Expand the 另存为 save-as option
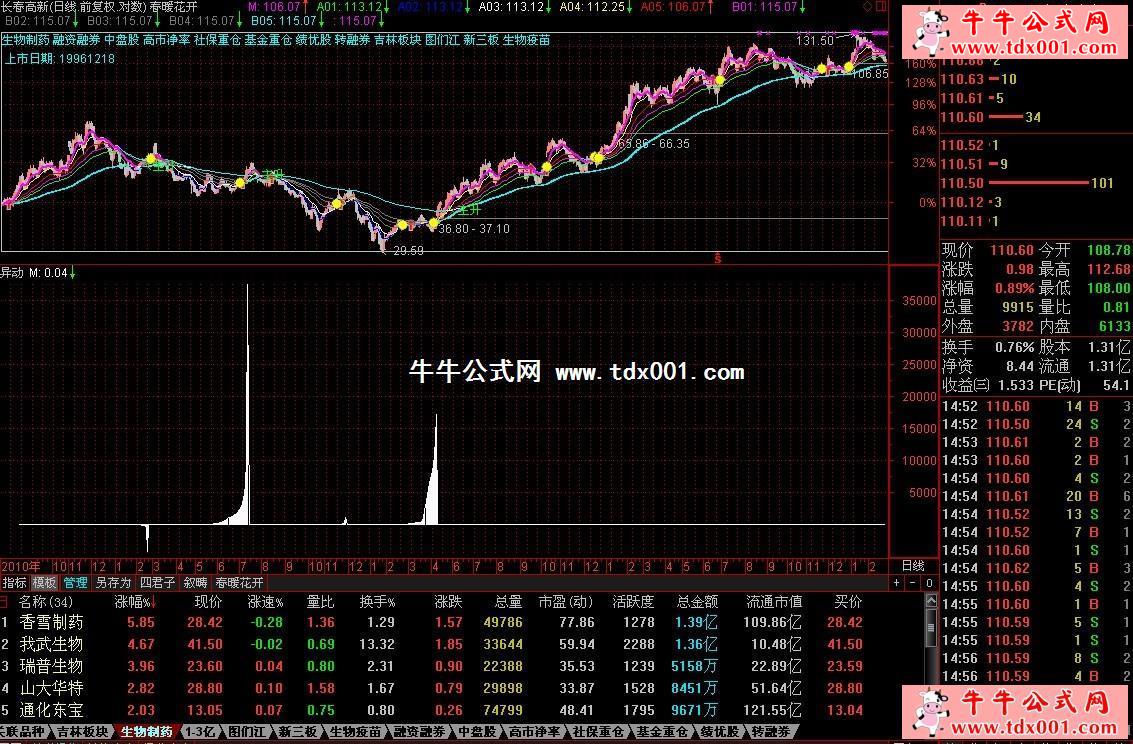This screenshot has height=744, width=1133. coord(113,582)
